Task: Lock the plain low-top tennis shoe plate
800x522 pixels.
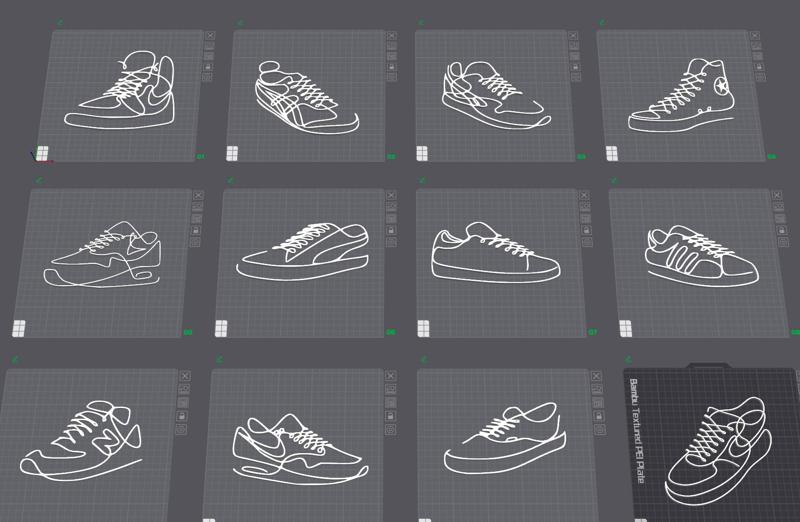Action: (x=587, y=231)
